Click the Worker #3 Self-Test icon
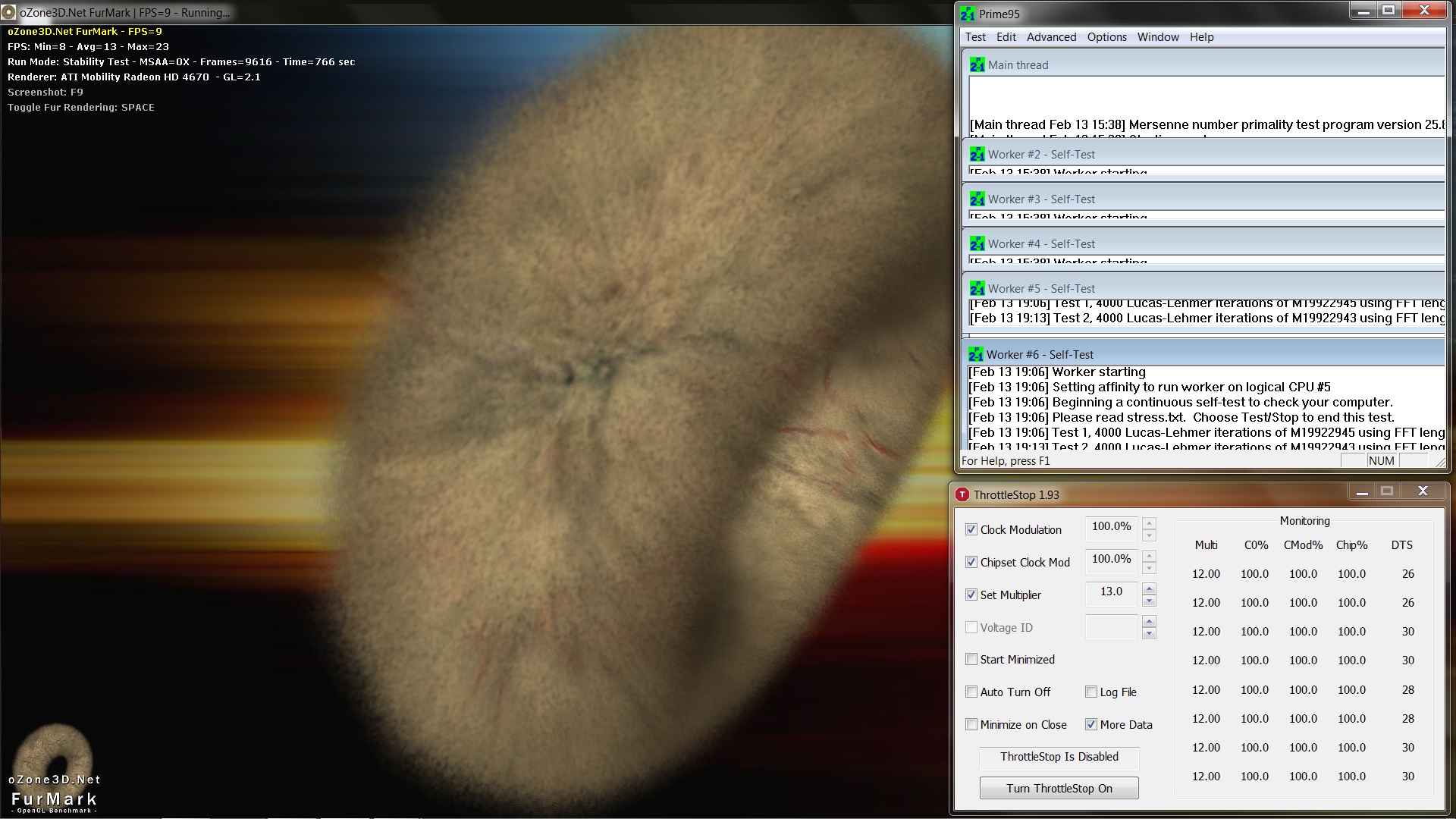Screen dimensions: 1456x819 [977, 199]
